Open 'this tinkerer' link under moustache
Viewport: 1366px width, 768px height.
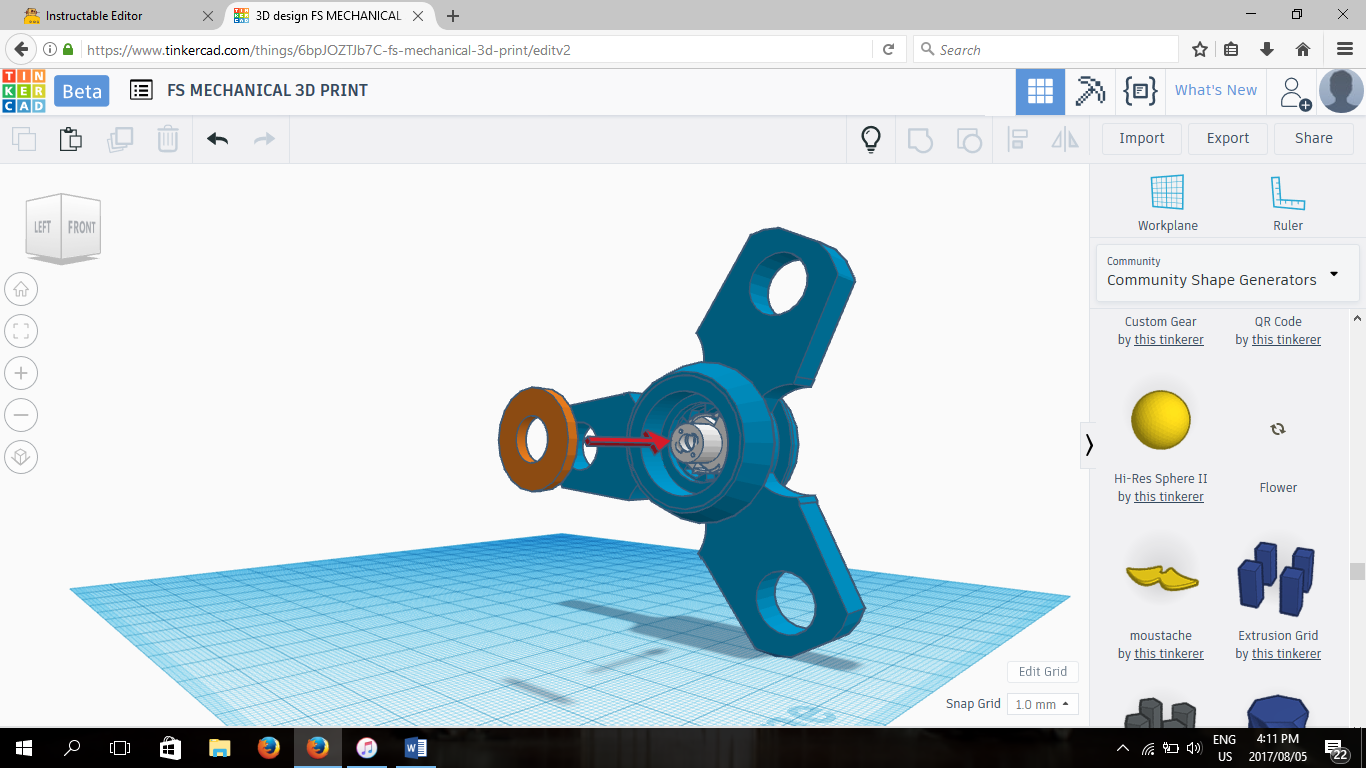(x=1169, y=654)
